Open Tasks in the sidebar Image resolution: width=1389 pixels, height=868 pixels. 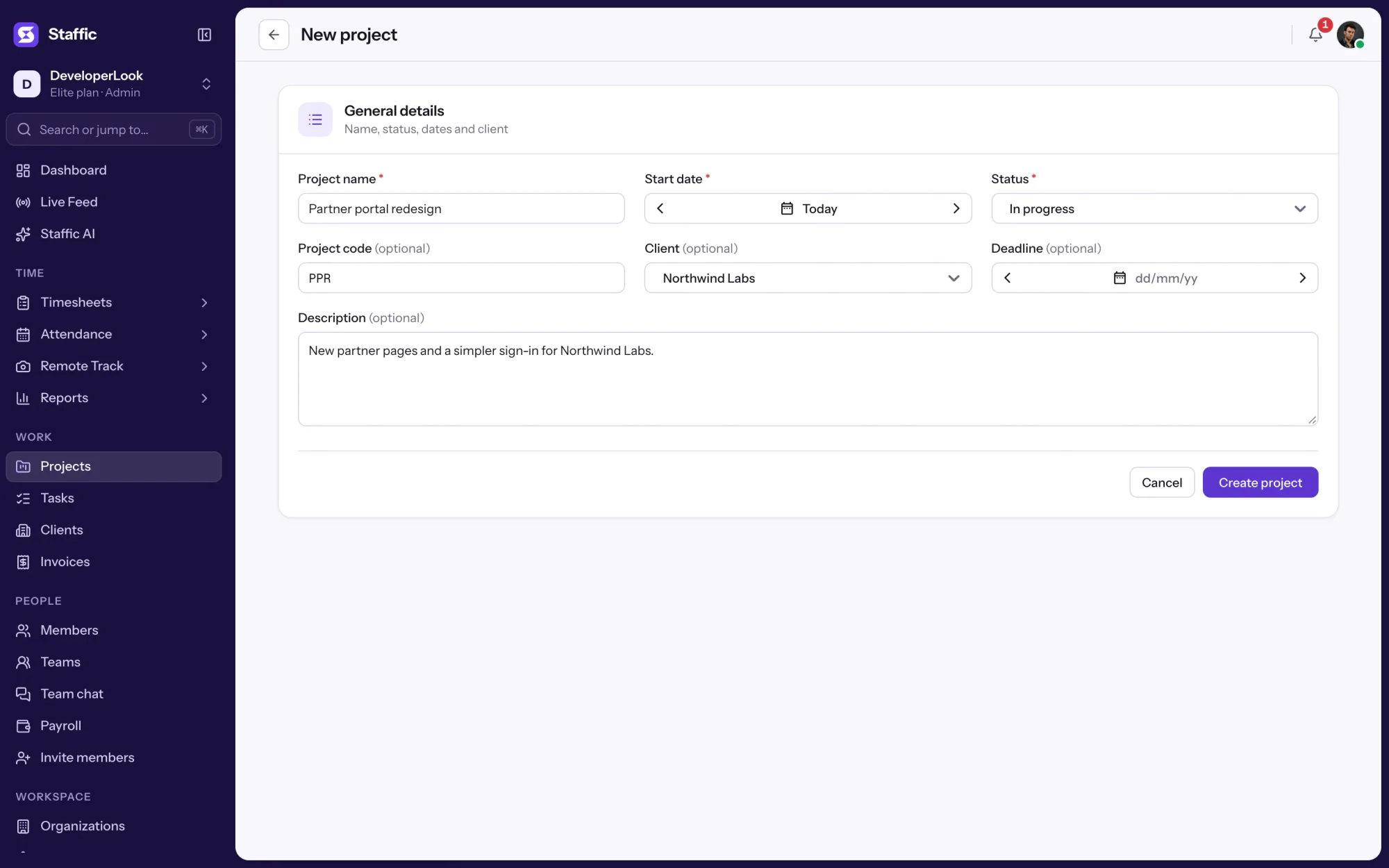[x=114, y=498]
